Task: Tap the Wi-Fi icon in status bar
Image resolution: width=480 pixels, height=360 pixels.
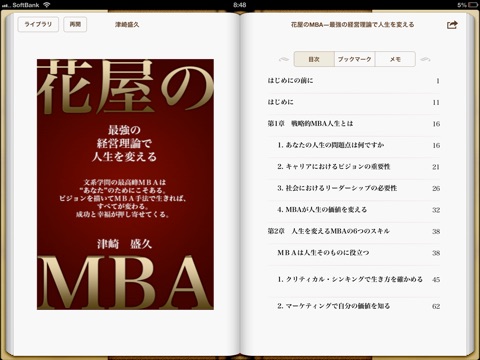Action: [47, 5]
